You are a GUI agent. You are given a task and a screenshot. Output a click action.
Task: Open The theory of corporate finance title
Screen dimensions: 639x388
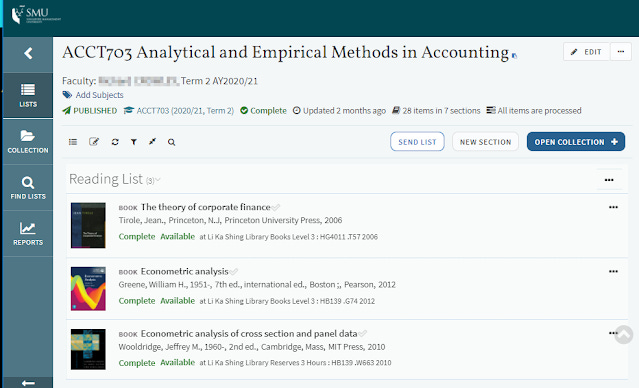(x=205, y=207)
